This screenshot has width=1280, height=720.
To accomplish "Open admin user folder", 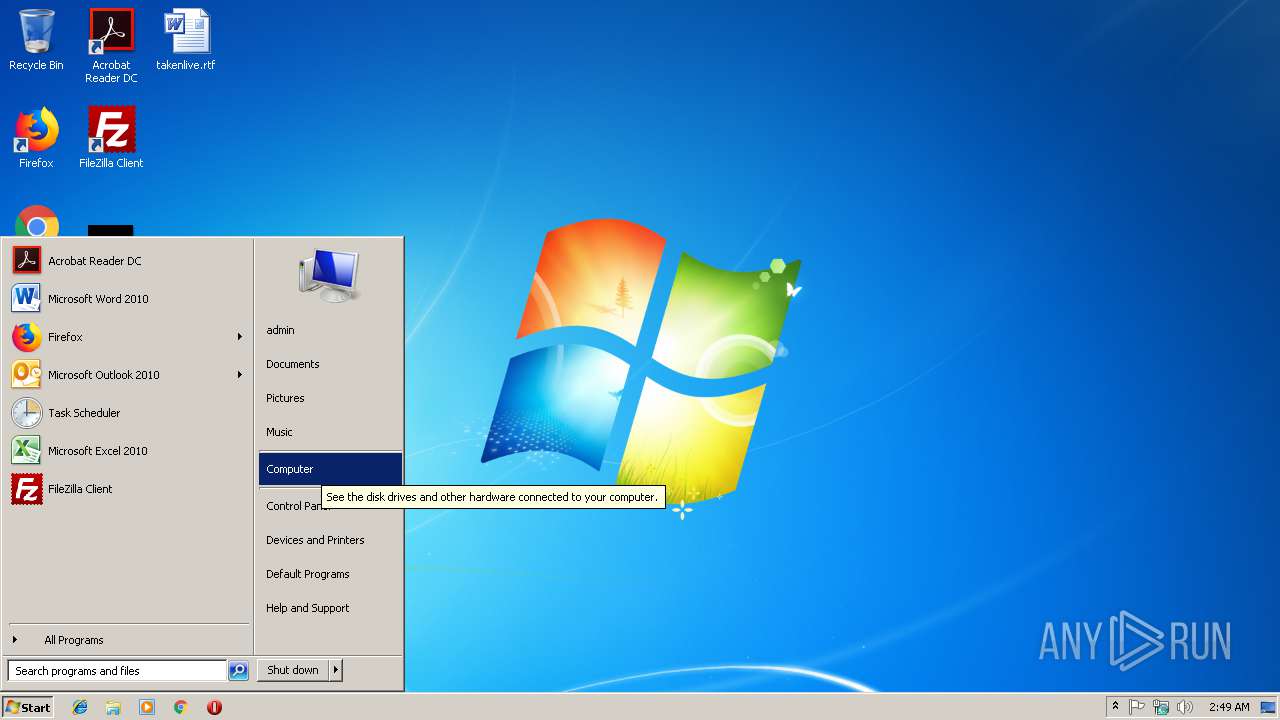I will coord(280,330).
